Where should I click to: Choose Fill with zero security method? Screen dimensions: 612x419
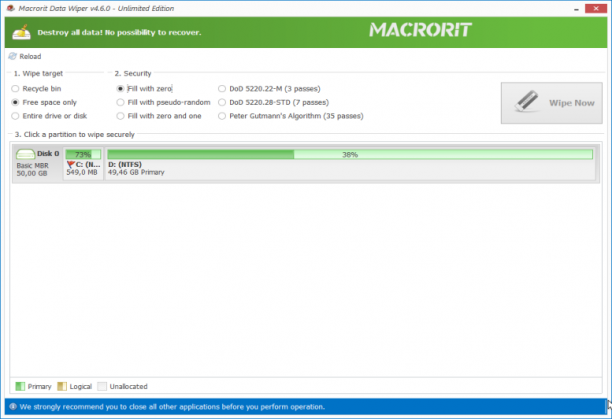pyautogui.click(x=144, y=89)
